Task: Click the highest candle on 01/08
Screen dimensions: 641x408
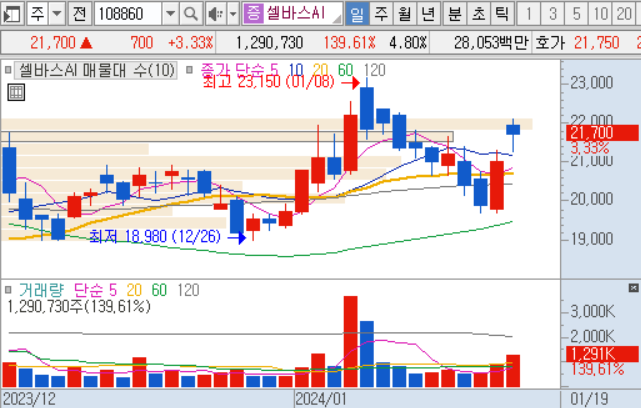Action: (367, 108)
